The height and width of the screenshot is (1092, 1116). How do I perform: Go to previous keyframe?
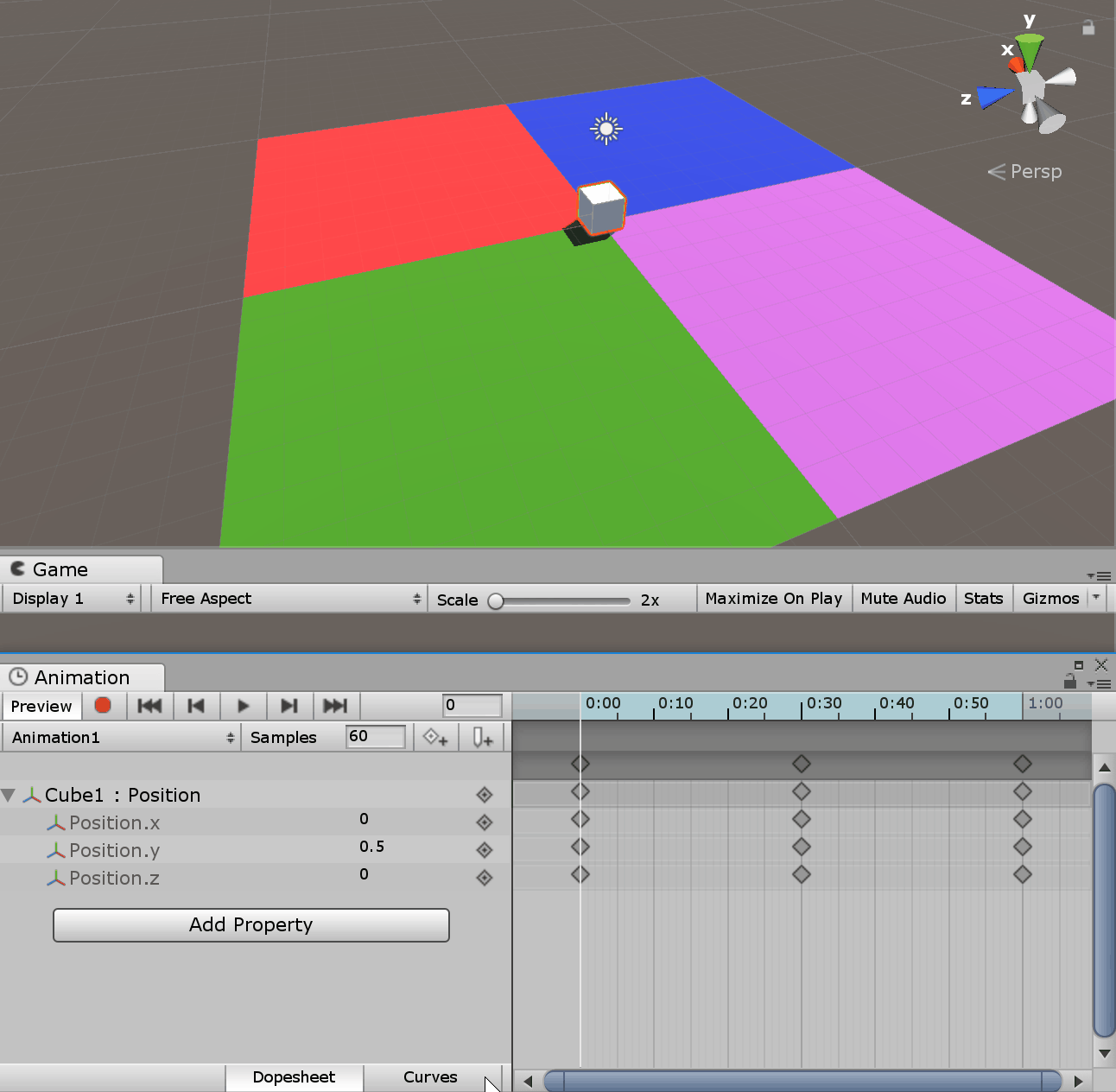[196, 706]
